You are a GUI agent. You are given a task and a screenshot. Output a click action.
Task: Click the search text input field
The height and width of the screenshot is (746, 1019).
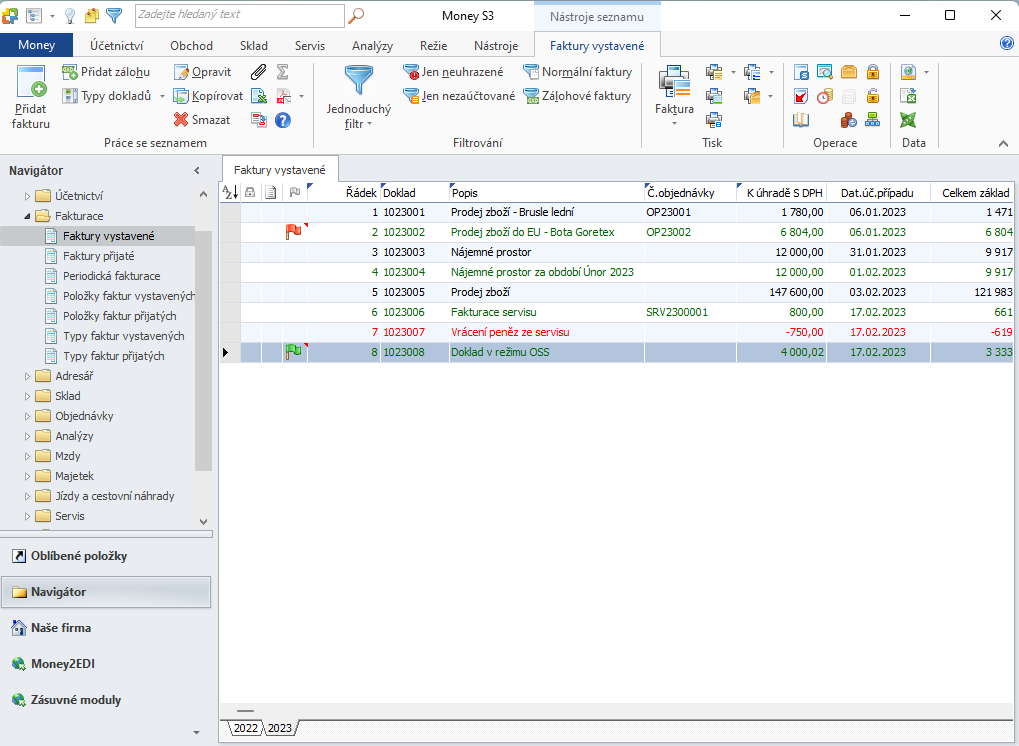point(240,16)
